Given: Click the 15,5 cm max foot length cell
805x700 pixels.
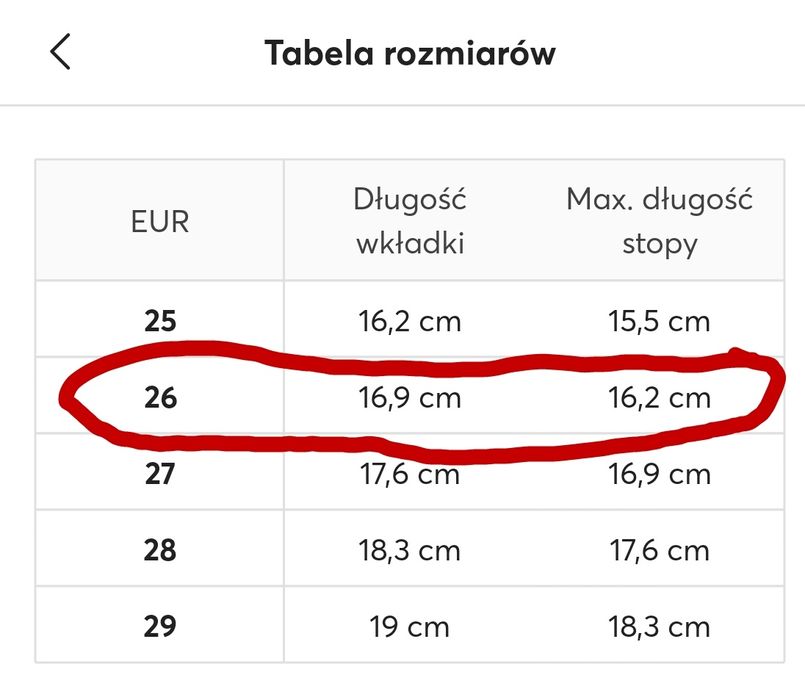Looking at the screenshot, I should [659, 321].
